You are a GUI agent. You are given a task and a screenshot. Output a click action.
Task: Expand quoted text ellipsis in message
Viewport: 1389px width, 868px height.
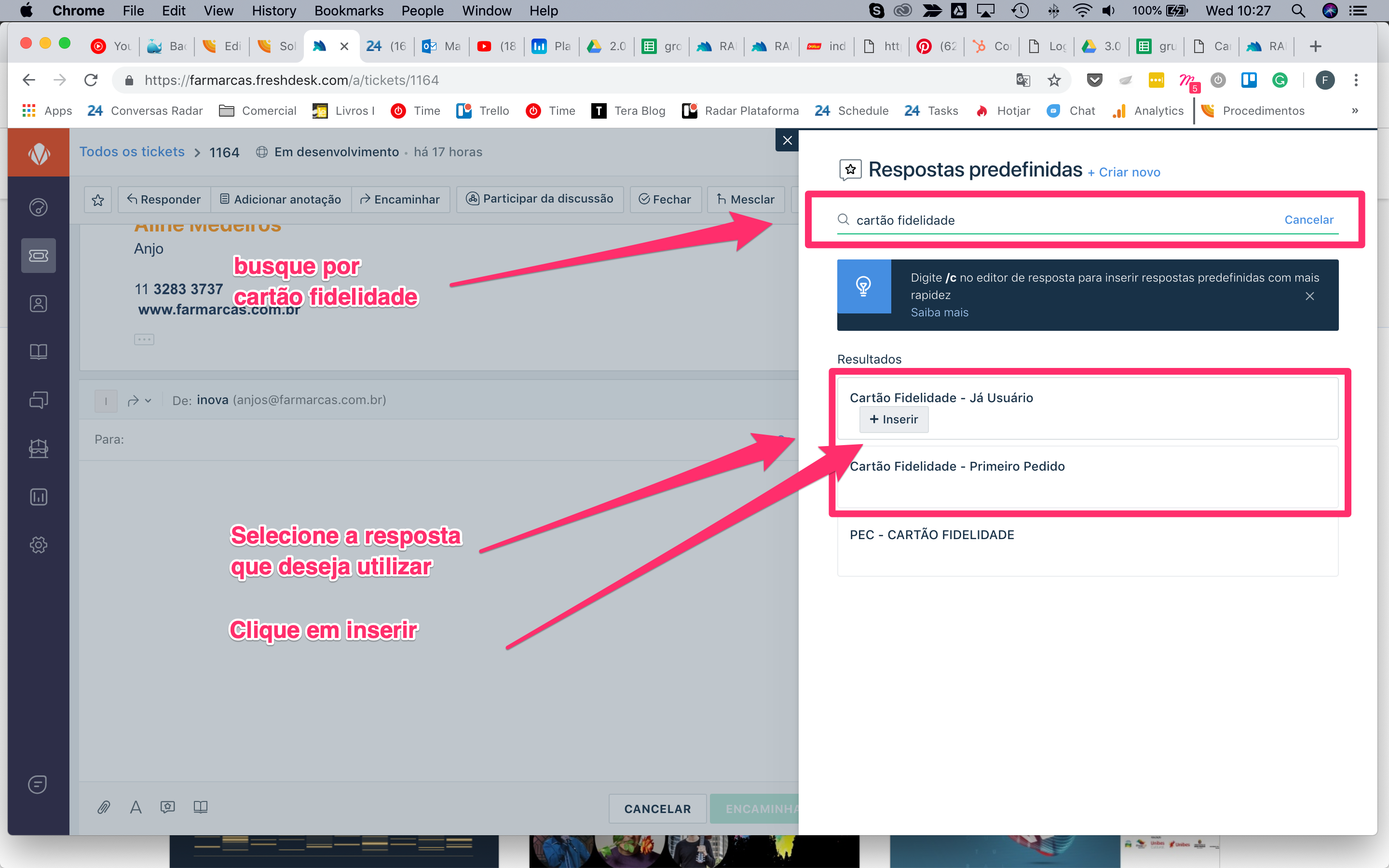144,339
